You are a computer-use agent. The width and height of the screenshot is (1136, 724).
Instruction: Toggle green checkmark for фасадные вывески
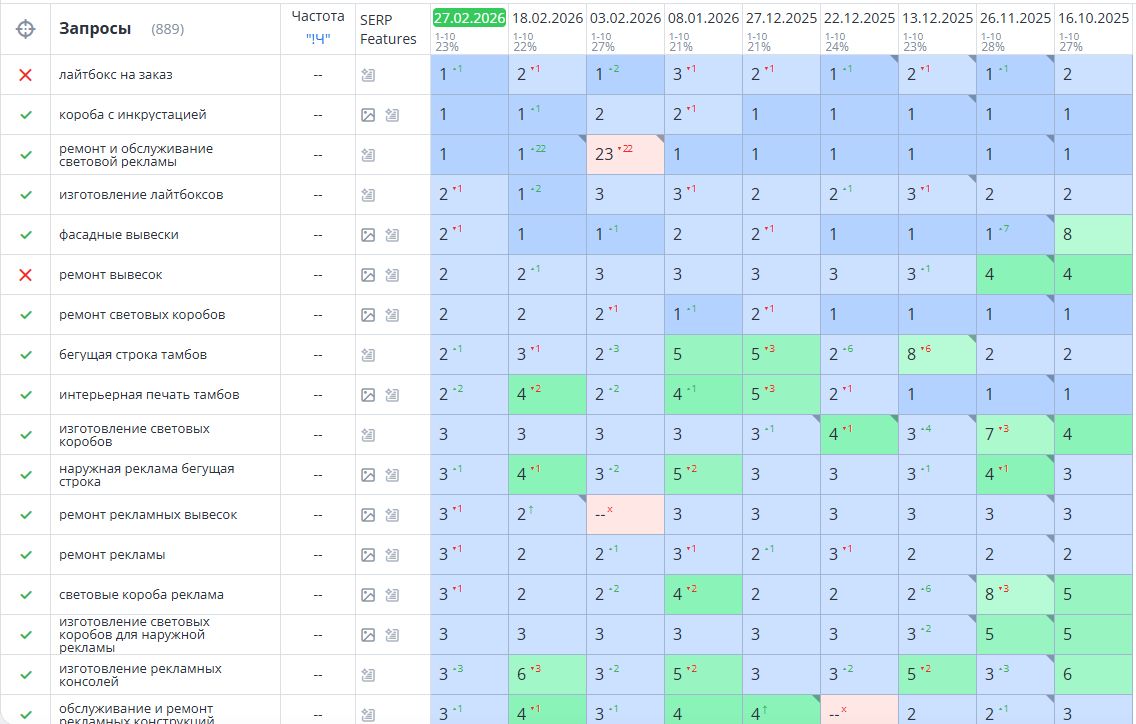click(25, 235)
